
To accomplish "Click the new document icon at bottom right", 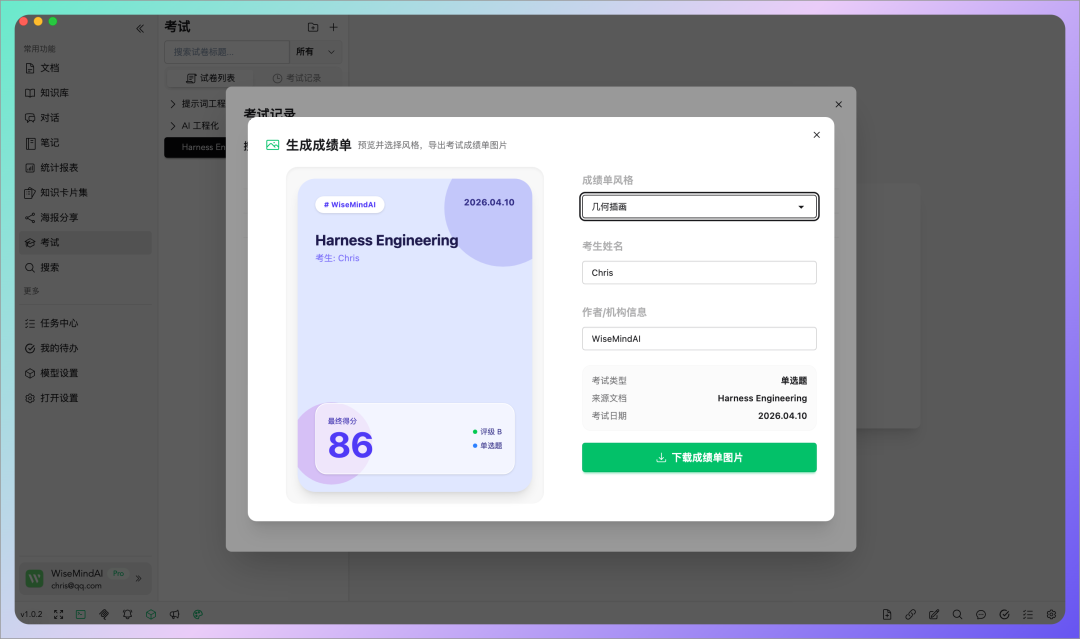I will click(887, 614).
